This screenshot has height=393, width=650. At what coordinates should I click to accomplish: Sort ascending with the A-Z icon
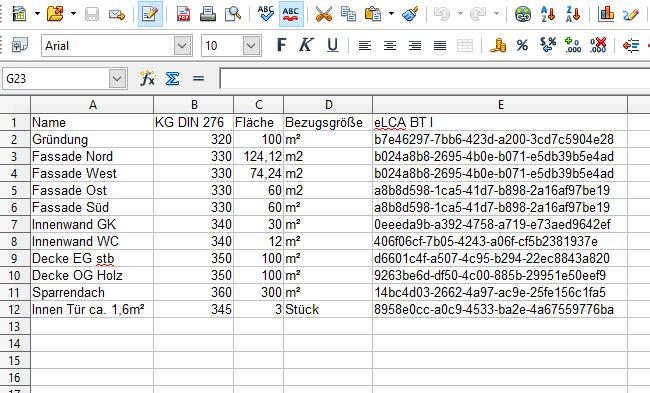point(548,14)
